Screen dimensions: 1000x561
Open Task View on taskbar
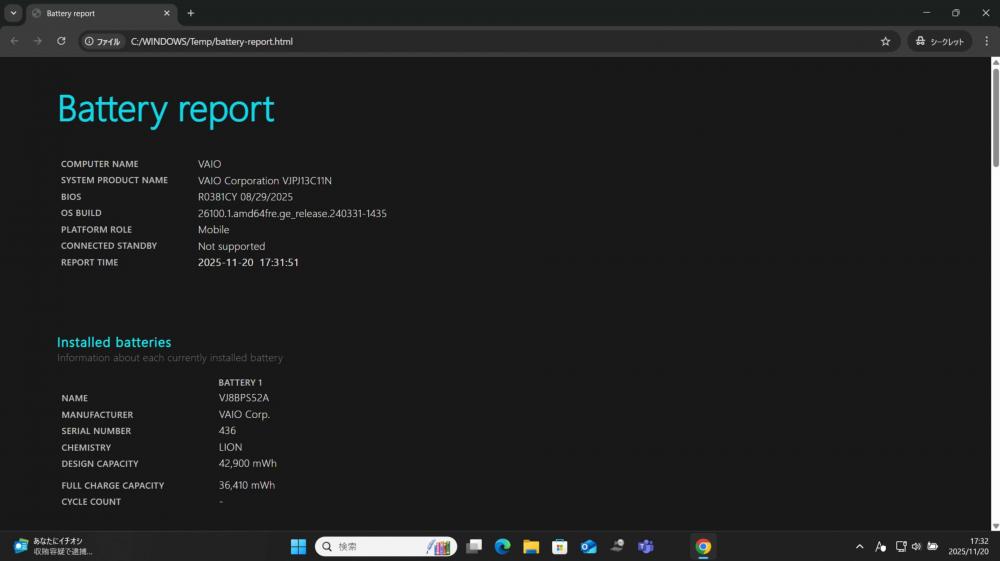coord(474,546)
